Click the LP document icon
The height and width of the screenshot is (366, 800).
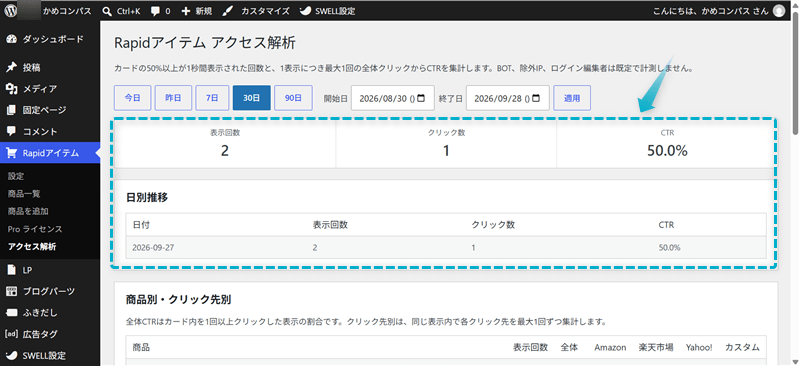[x=12, y=270]
